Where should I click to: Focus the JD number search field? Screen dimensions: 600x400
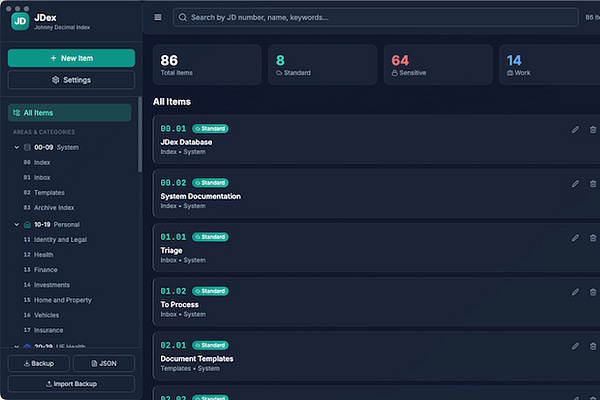375,18
